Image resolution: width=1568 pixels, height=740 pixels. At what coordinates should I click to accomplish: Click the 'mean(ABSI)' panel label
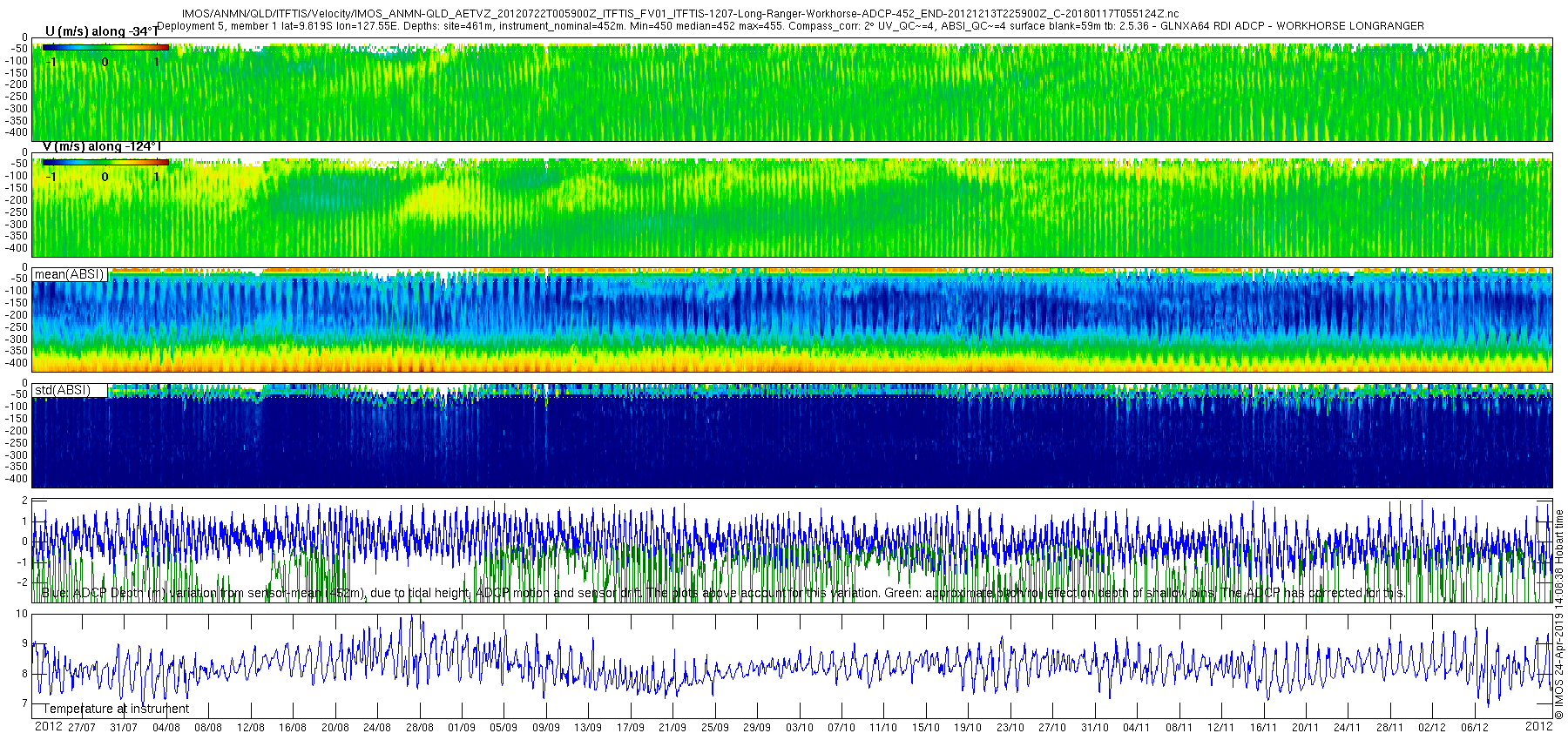pyautogui.click(x=70, y=274)
